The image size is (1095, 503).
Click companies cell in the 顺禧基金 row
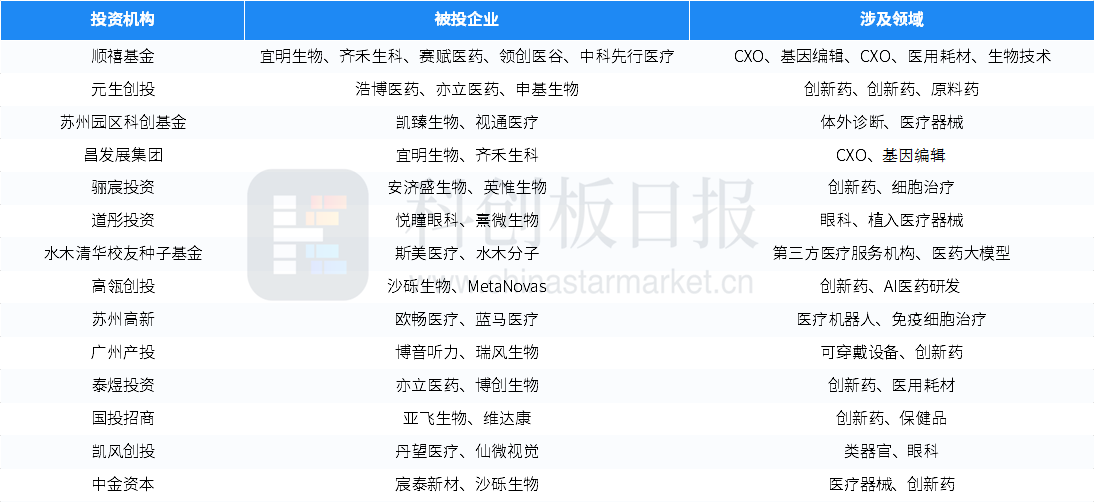[466, 57]
